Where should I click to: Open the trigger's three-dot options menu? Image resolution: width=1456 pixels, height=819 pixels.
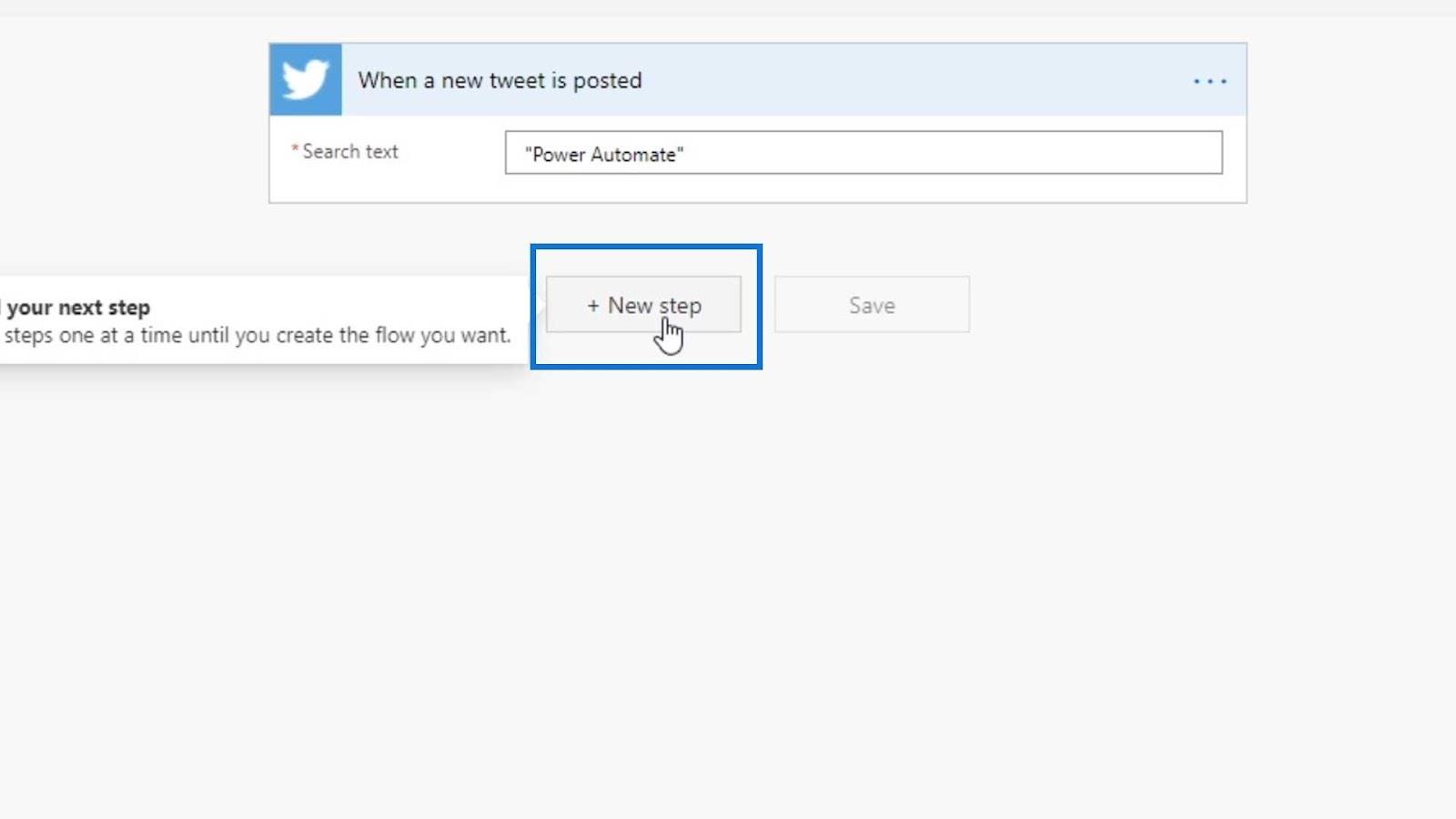pyautogui.click(x=1209, y=81)
